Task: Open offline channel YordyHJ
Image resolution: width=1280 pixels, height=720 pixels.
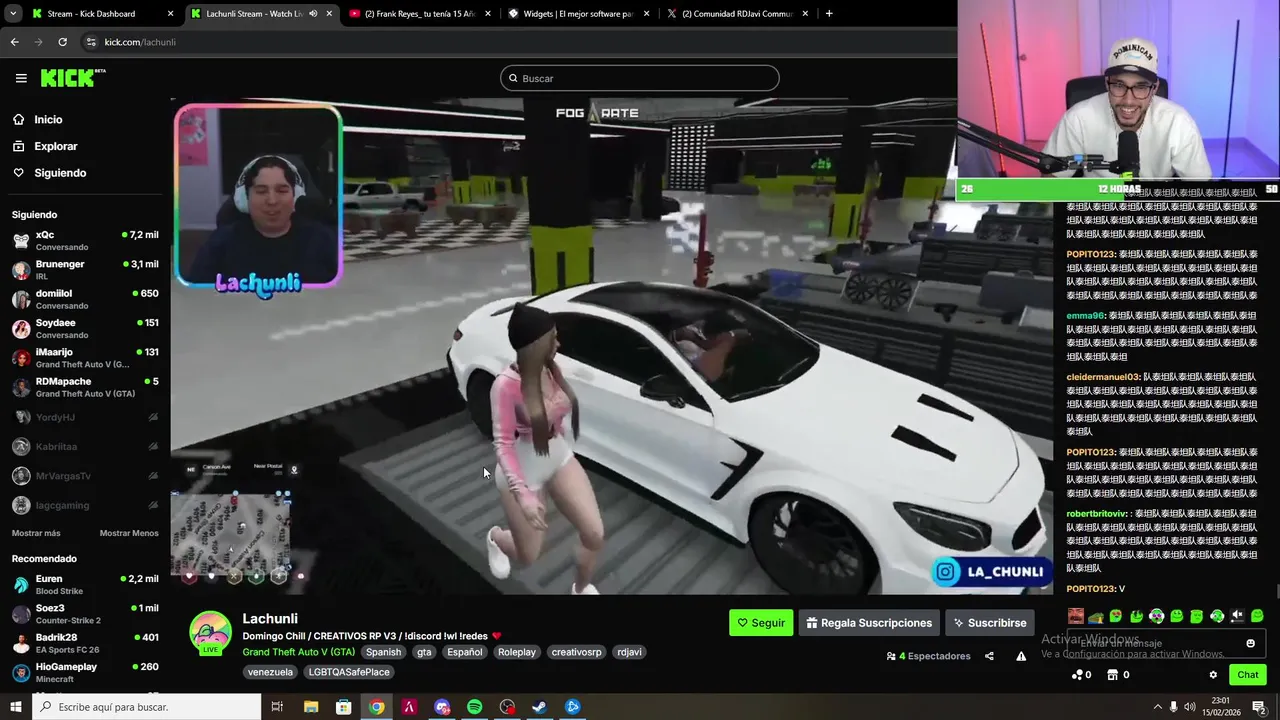Action: [x=85, y=417]
